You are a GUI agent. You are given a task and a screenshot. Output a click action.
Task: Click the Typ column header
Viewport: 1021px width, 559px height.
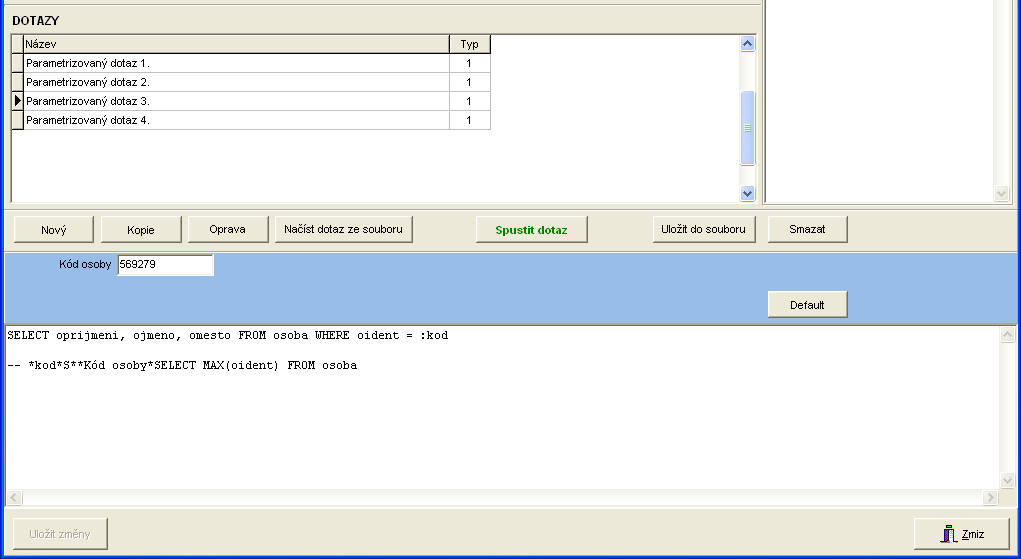[x=469, y=44]
